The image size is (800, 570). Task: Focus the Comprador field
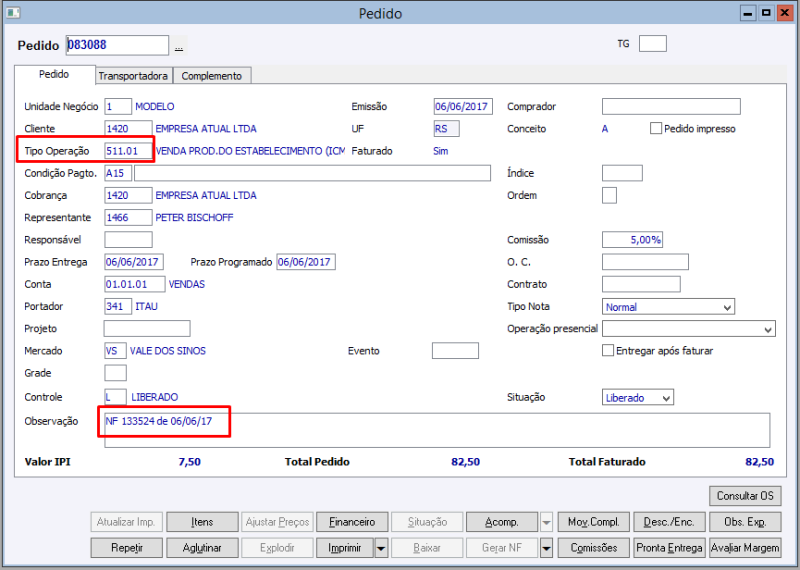671,107
